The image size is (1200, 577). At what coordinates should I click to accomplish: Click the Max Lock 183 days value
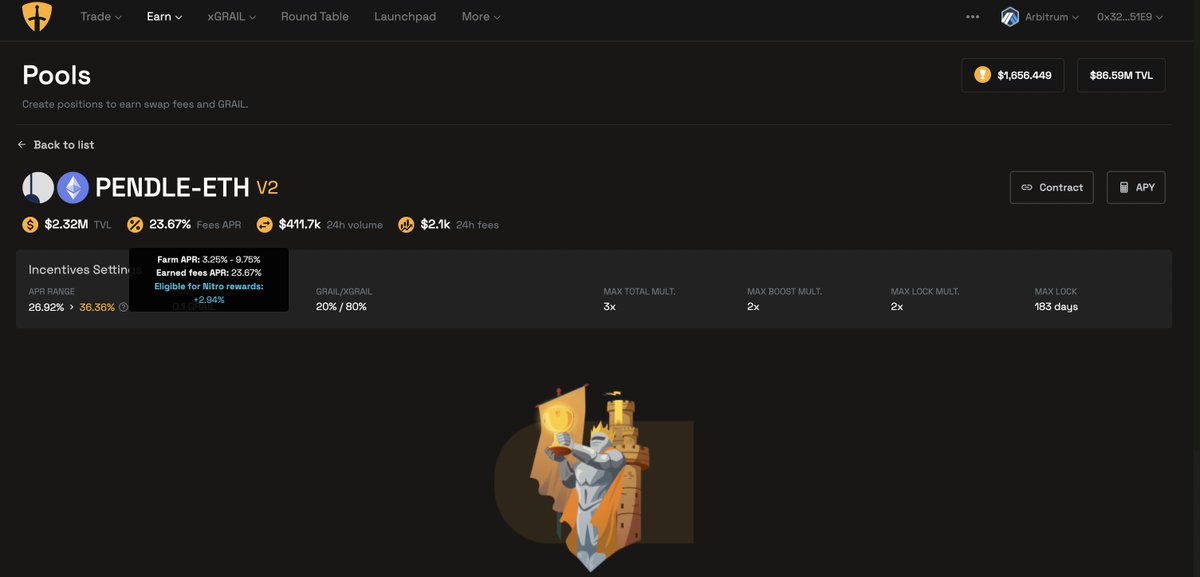pos(1056,307)
